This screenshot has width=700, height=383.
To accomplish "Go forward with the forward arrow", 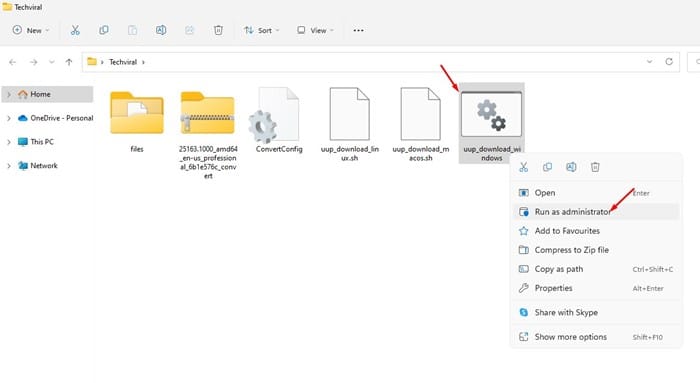I will pos(33,62).
